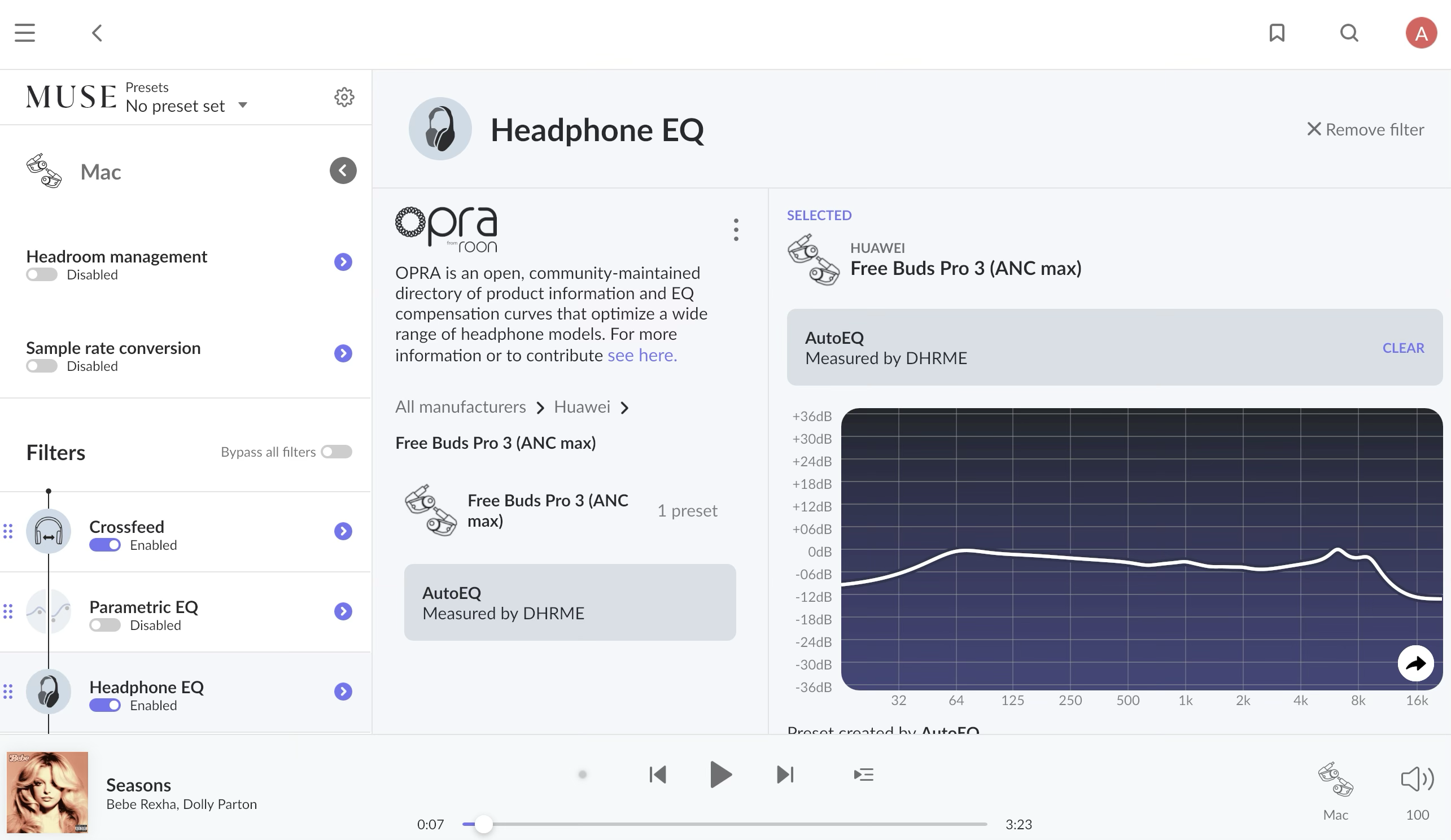Click the 'No preset set' text
The image size is (1451, 840).
(175, 106)
